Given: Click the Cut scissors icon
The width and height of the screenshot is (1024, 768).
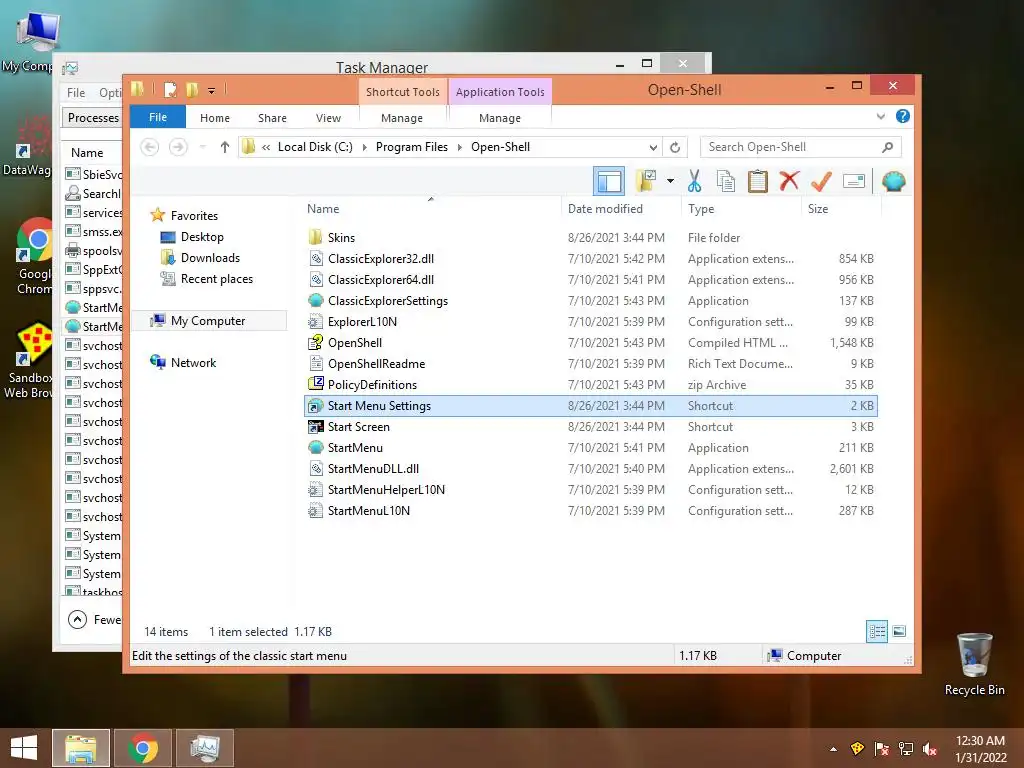Looking at the screenshot, I should click(x=694, y=181).
